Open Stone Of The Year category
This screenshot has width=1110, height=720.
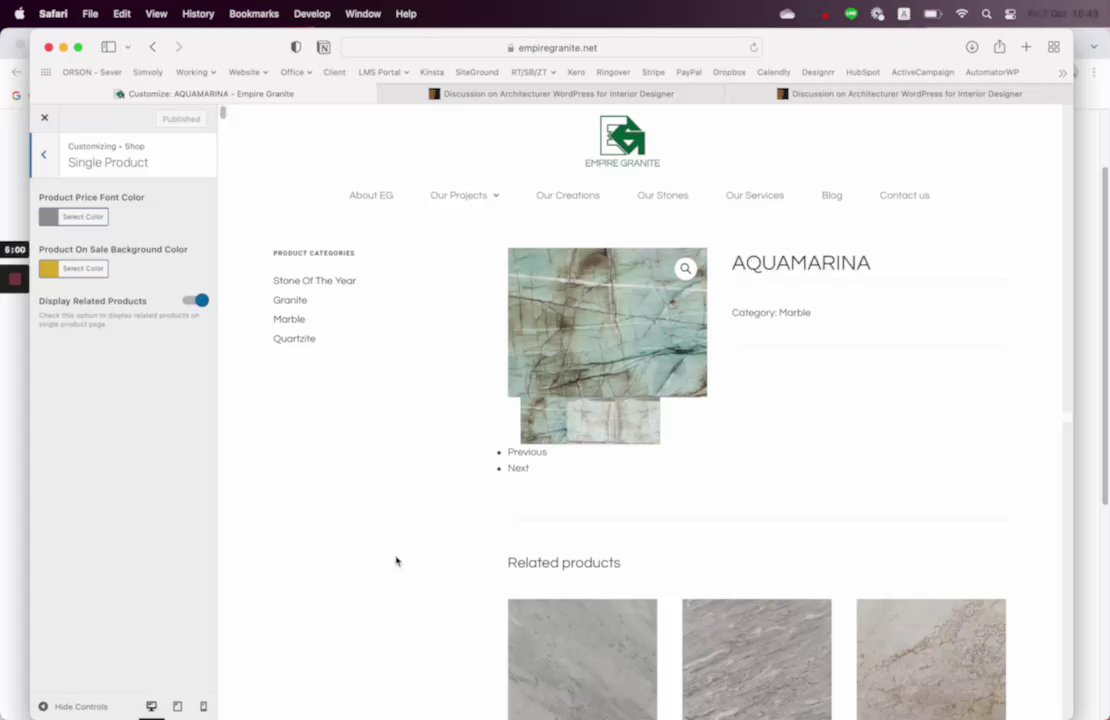pyautogui.click(x=314, y=280)
